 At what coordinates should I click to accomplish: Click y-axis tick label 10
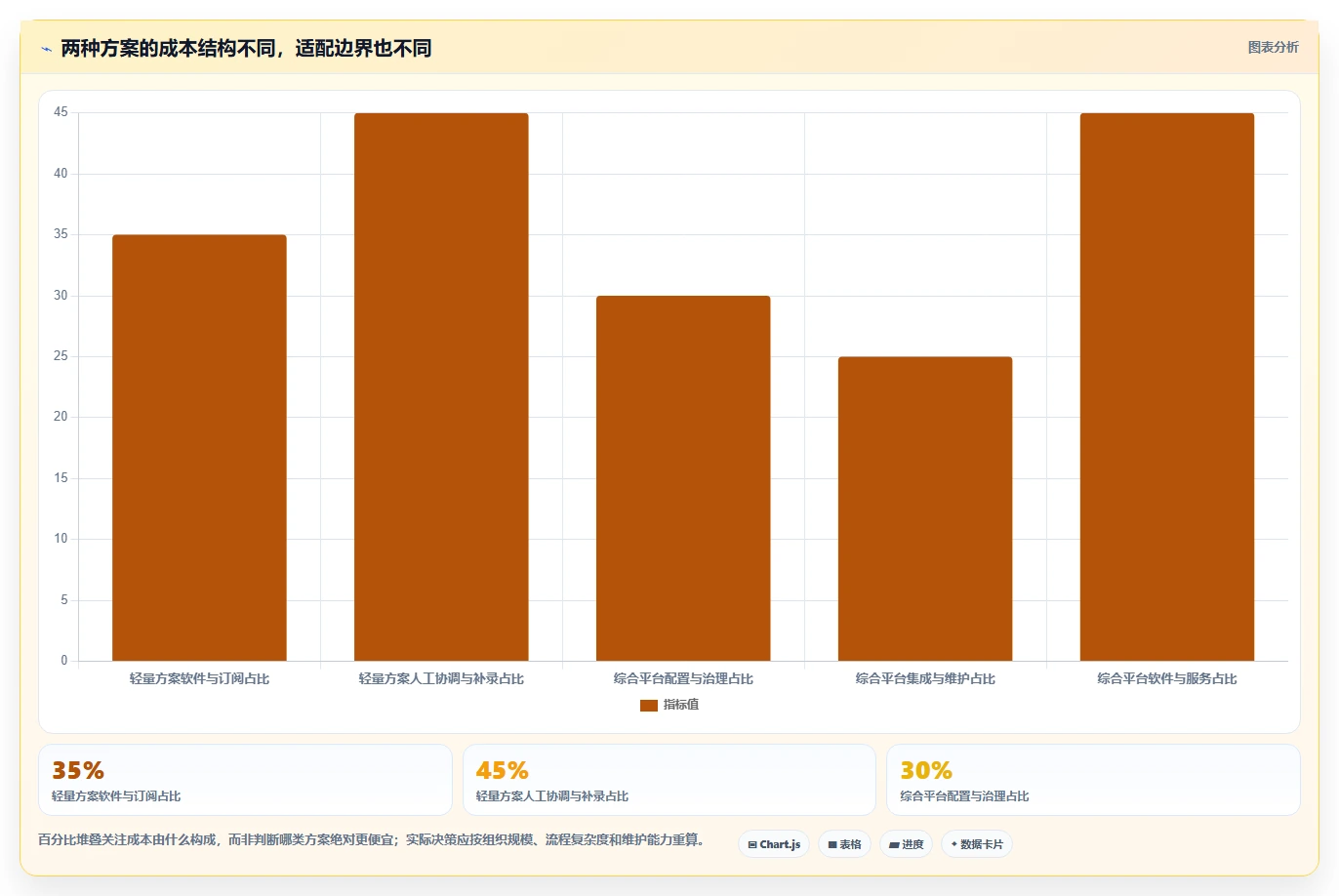tap(61, 539)
